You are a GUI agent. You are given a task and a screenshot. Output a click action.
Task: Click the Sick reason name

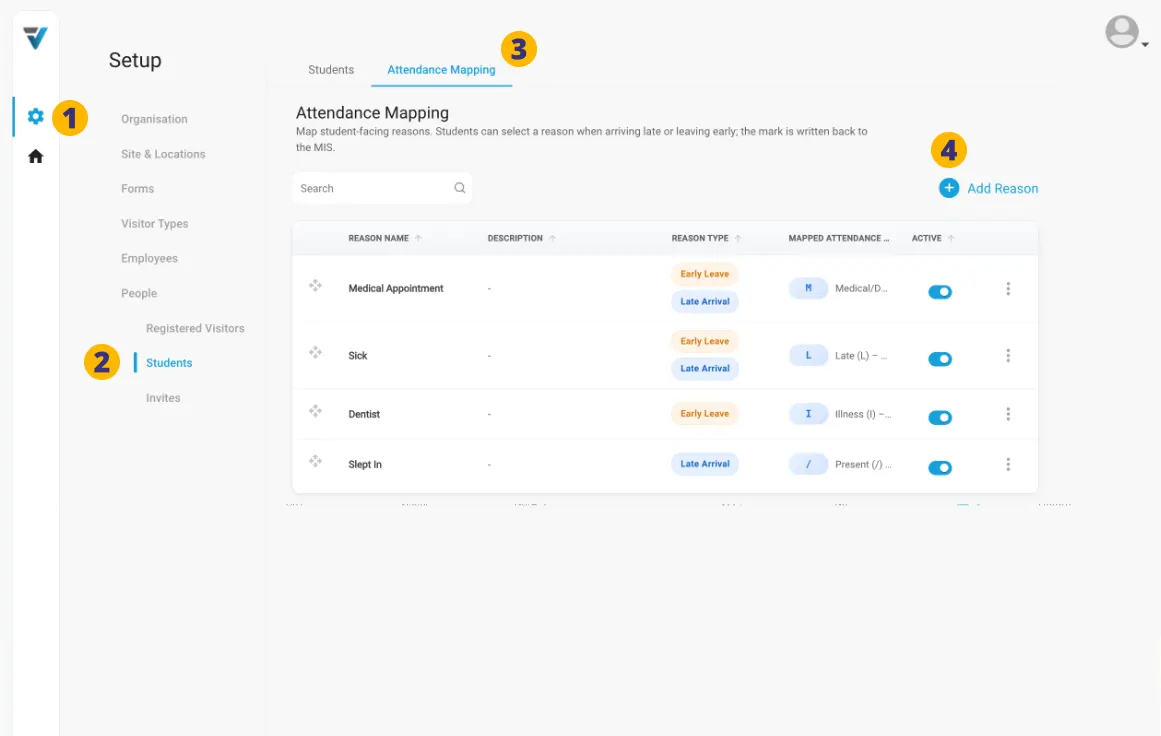(358, 355)
